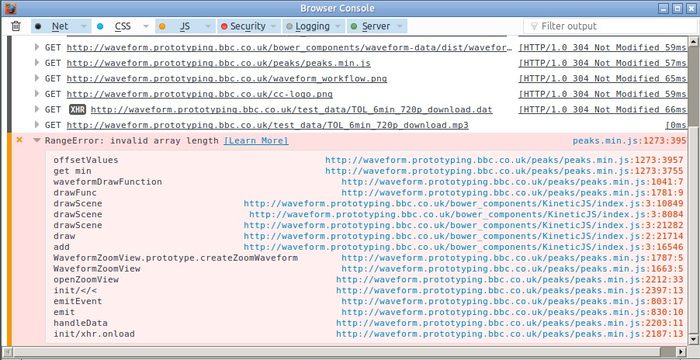Open peaks.min.js:830:10 emit frame source link

(512, 312)
